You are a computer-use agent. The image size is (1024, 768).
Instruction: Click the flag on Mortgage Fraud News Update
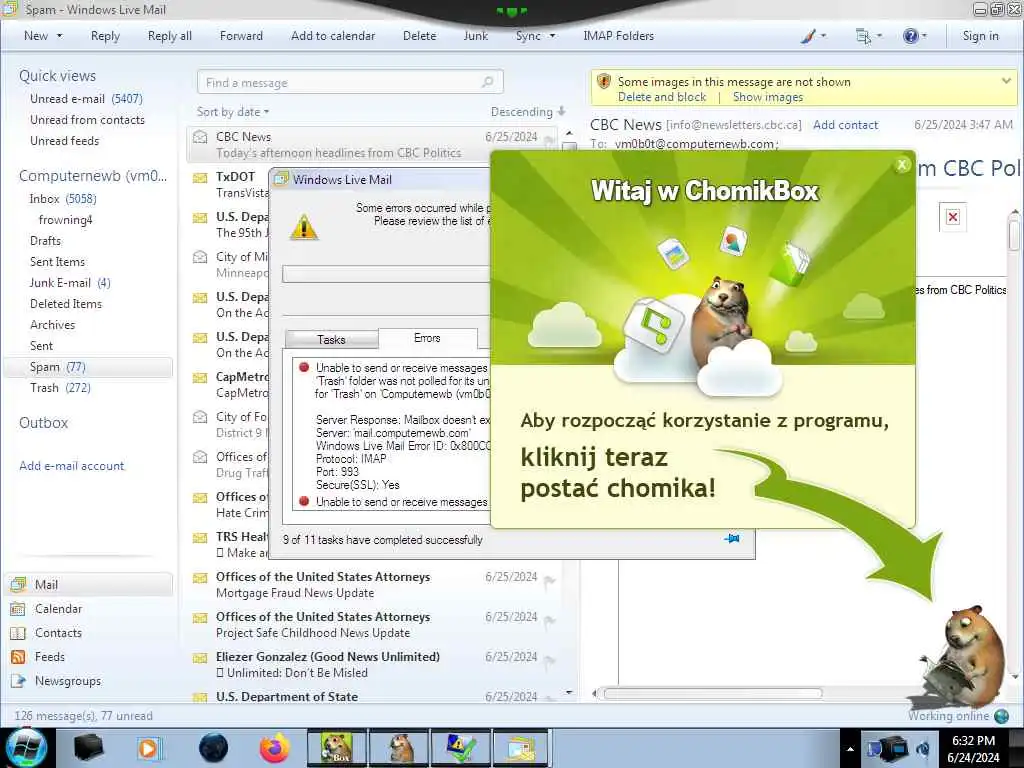pos(549,581)
